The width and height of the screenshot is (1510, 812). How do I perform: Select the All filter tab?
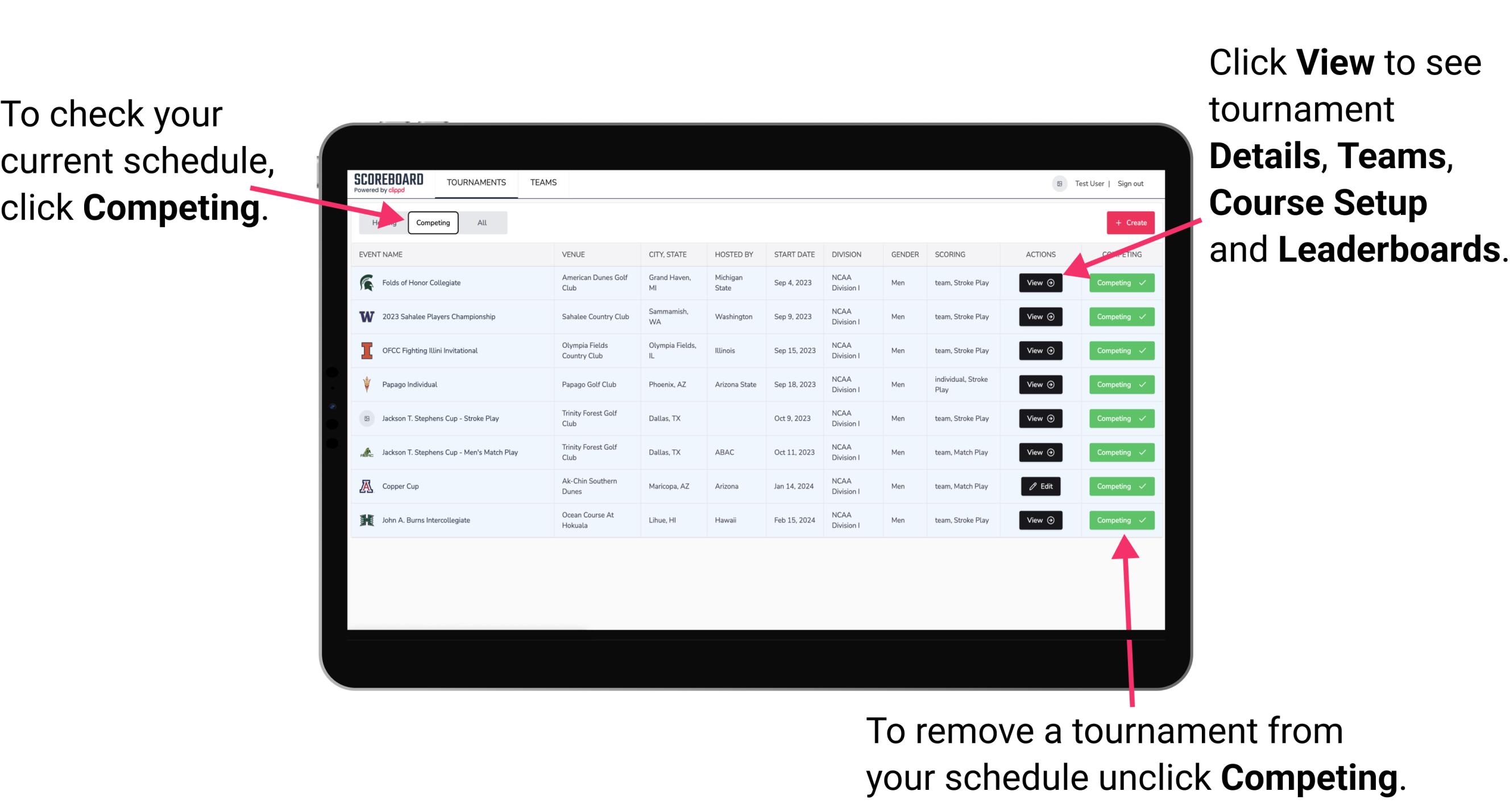(x=480, y=222)
